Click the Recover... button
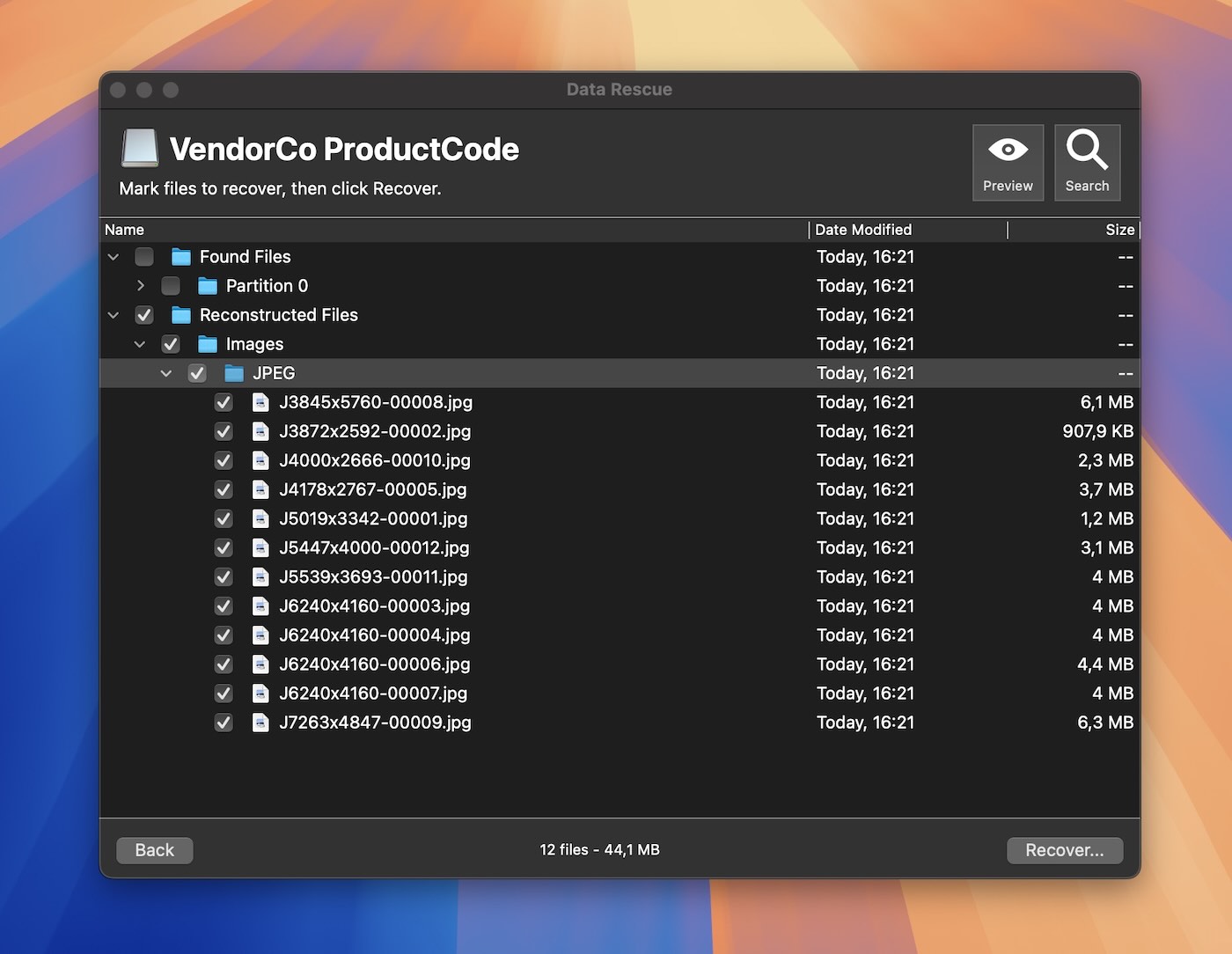This screenshot has width=1232, height=954. point(1064,850)
